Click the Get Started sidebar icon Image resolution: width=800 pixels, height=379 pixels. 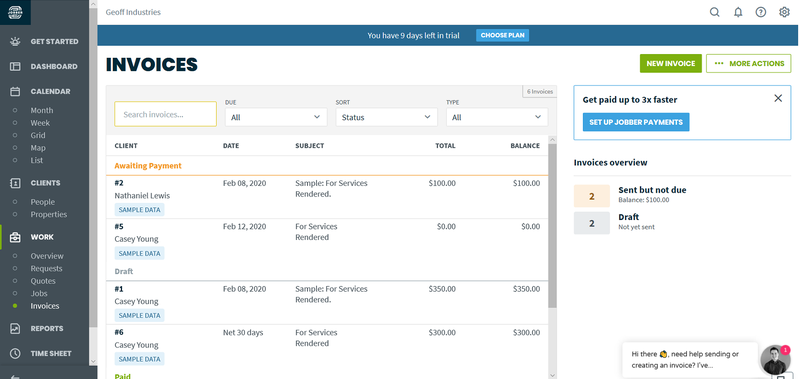tap(15, 41)
